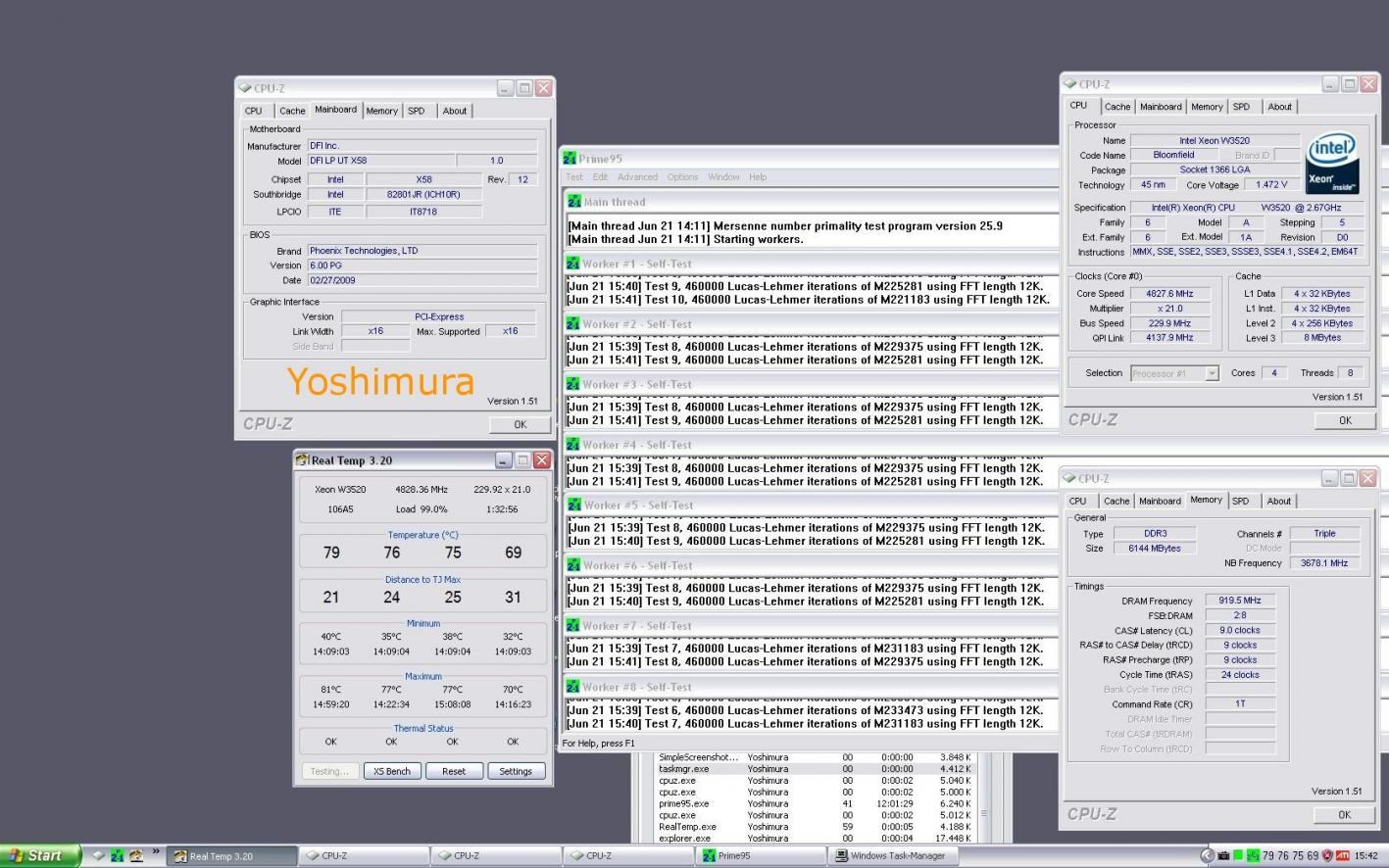Click OK in CPU-Z processor window

pyautogui.click(x=1345, y=420)
